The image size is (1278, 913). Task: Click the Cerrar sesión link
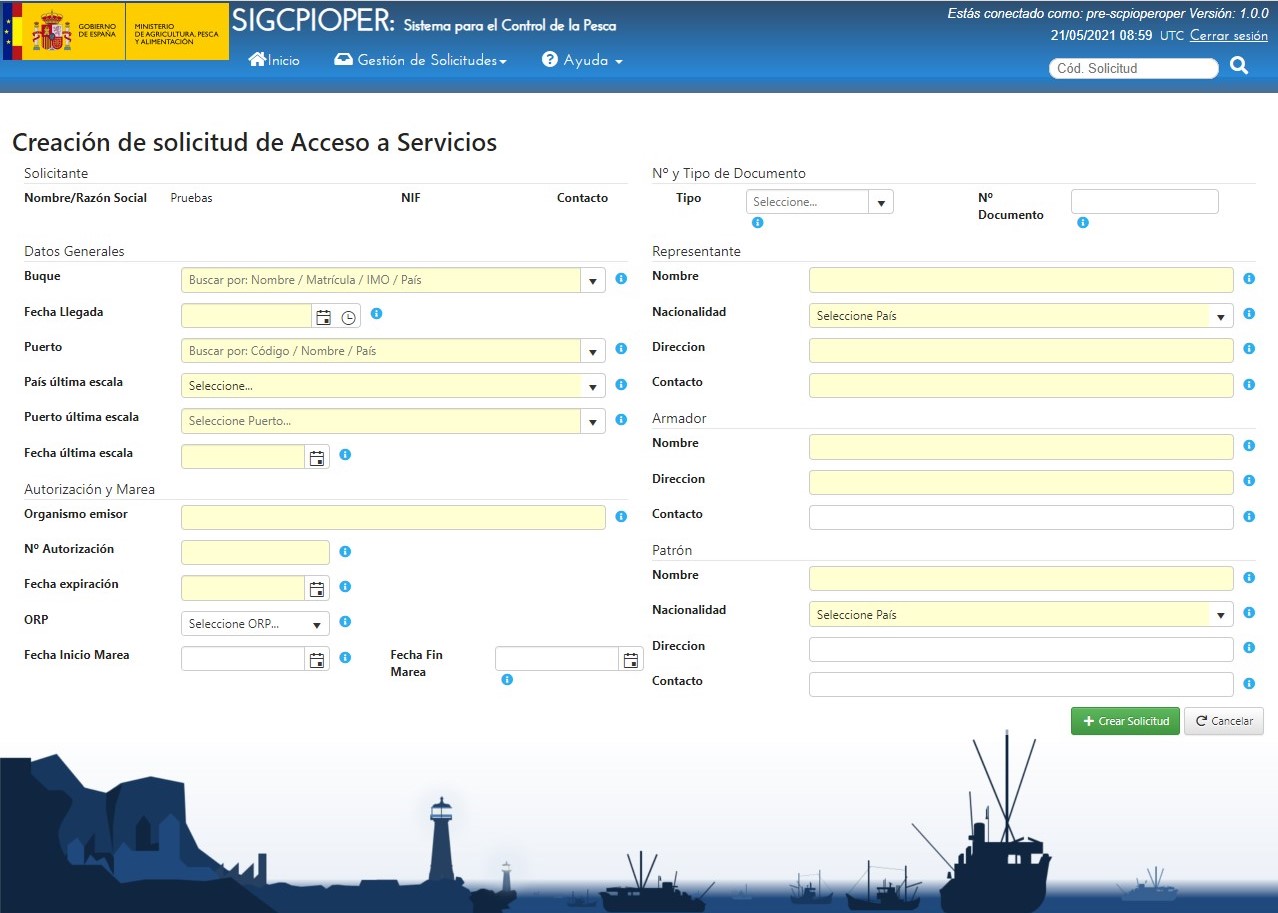(x=1228, y=36)
